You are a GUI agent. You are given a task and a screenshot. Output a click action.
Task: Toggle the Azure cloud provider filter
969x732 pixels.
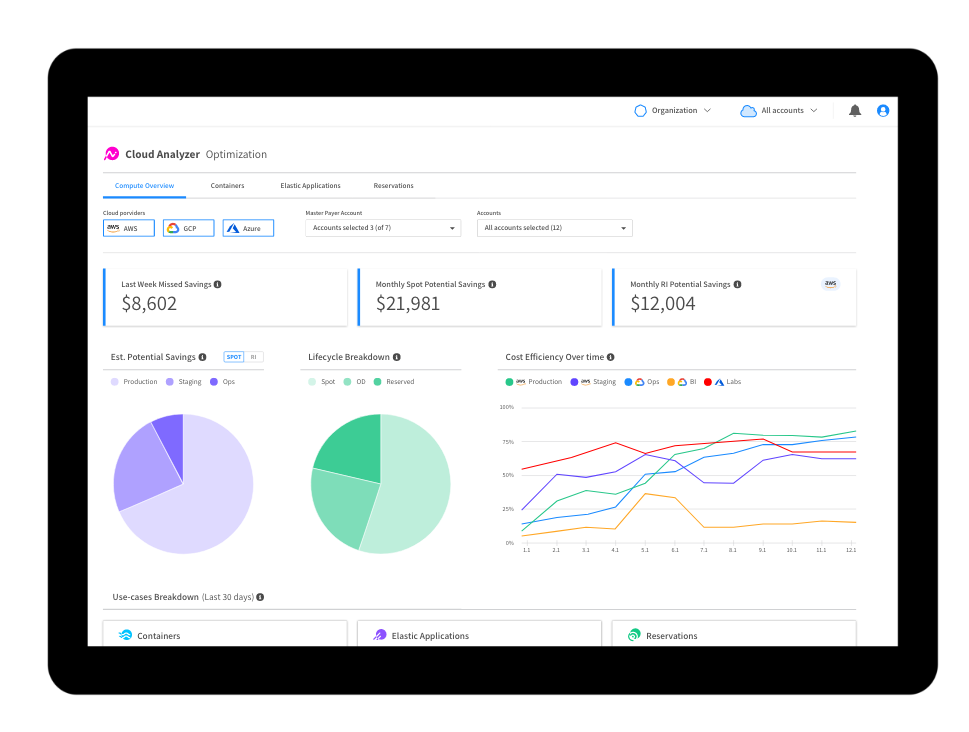click(248, 228)
